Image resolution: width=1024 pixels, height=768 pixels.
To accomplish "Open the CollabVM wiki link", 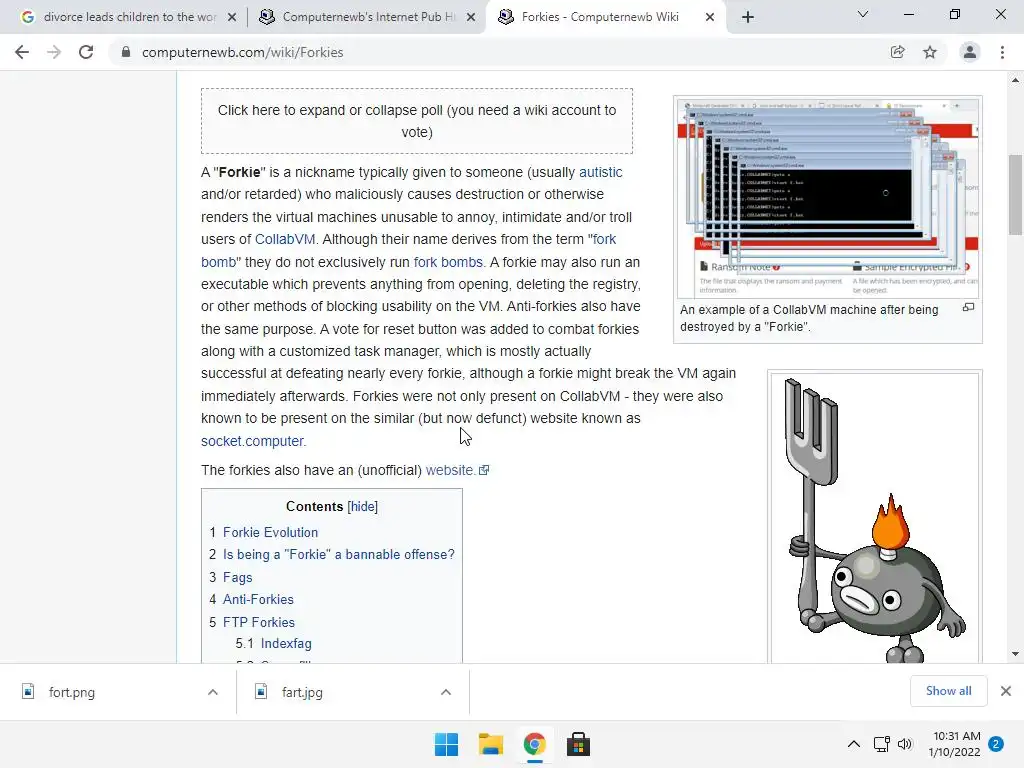I will pyautogui.click(x=285, y=239).
